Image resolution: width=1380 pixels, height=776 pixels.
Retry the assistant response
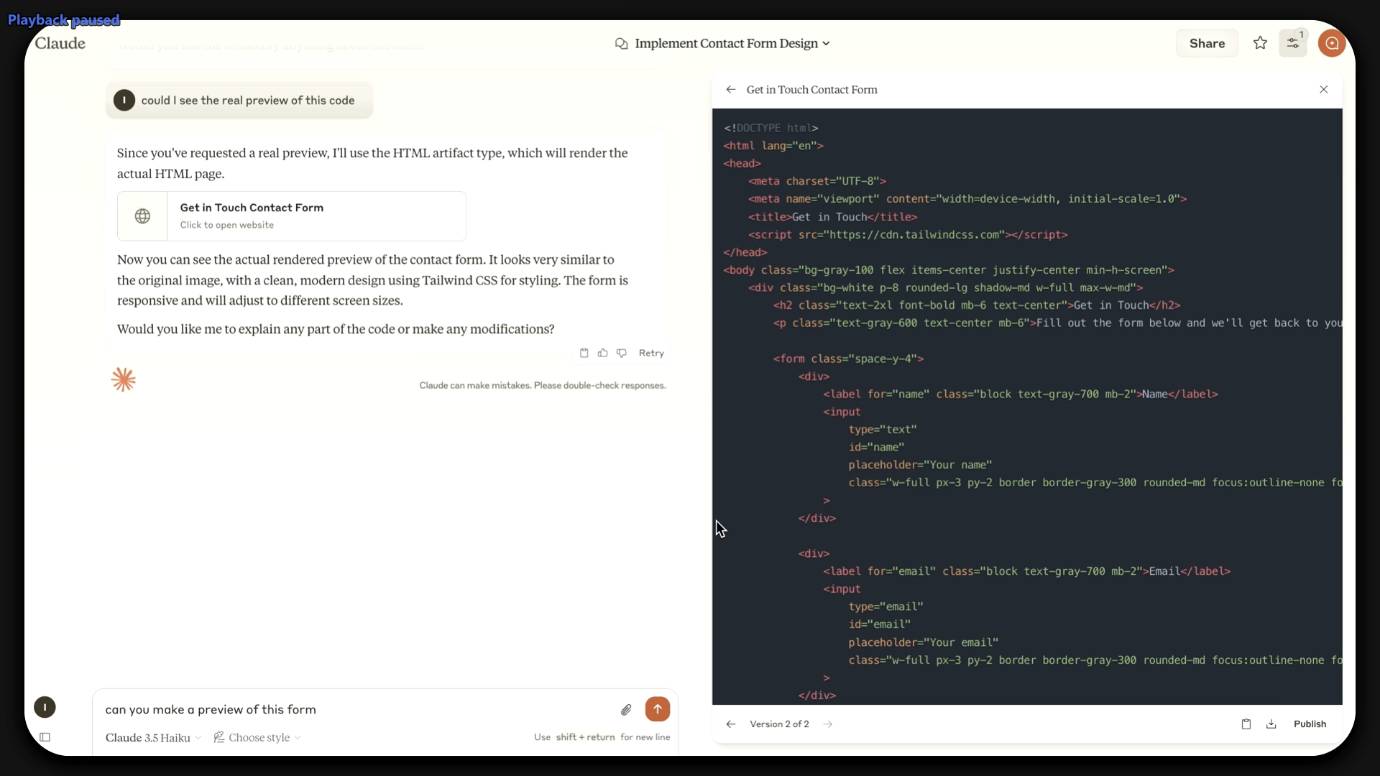tap(651, 353)
